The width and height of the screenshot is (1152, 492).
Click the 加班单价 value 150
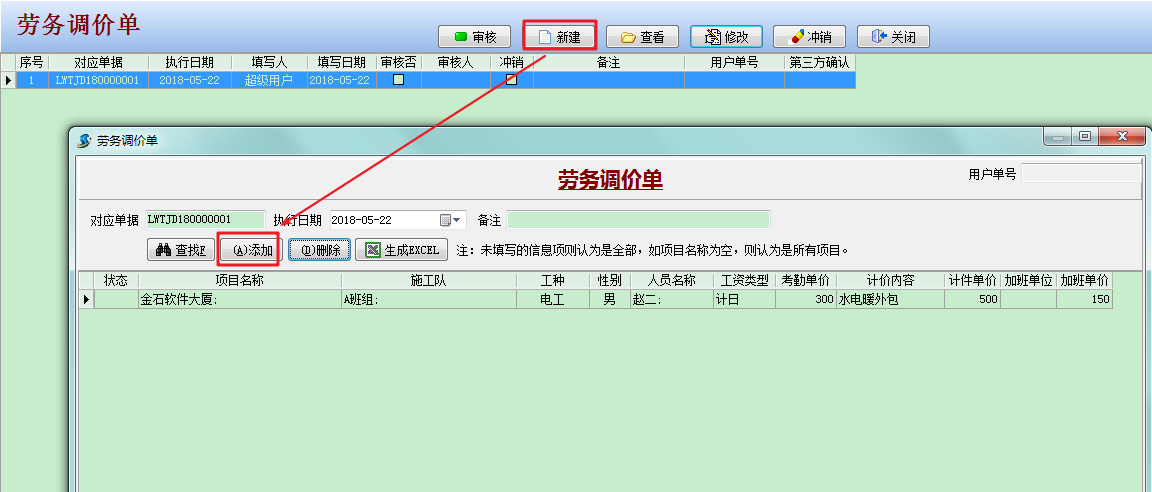click(1084, 299)
